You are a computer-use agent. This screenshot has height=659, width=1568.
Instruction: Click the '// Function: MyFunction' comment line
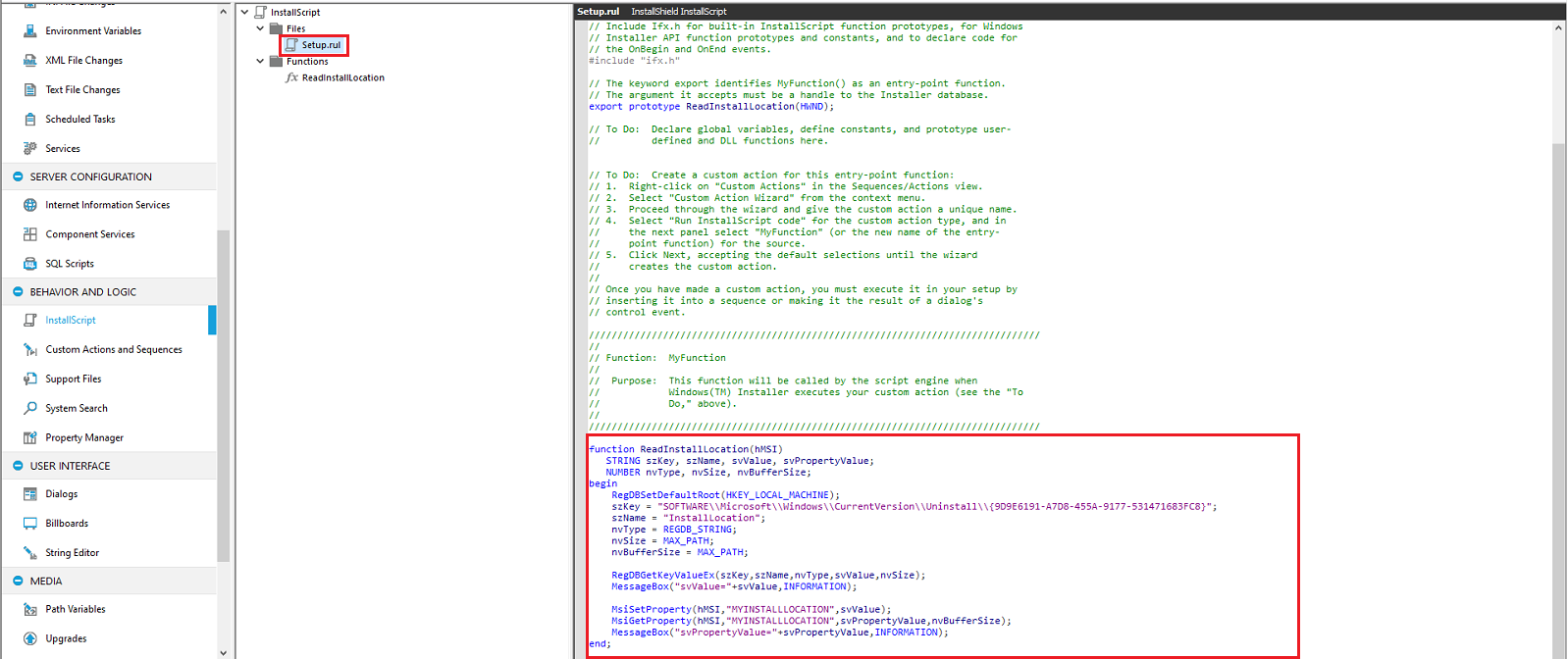tap(657, 358)
